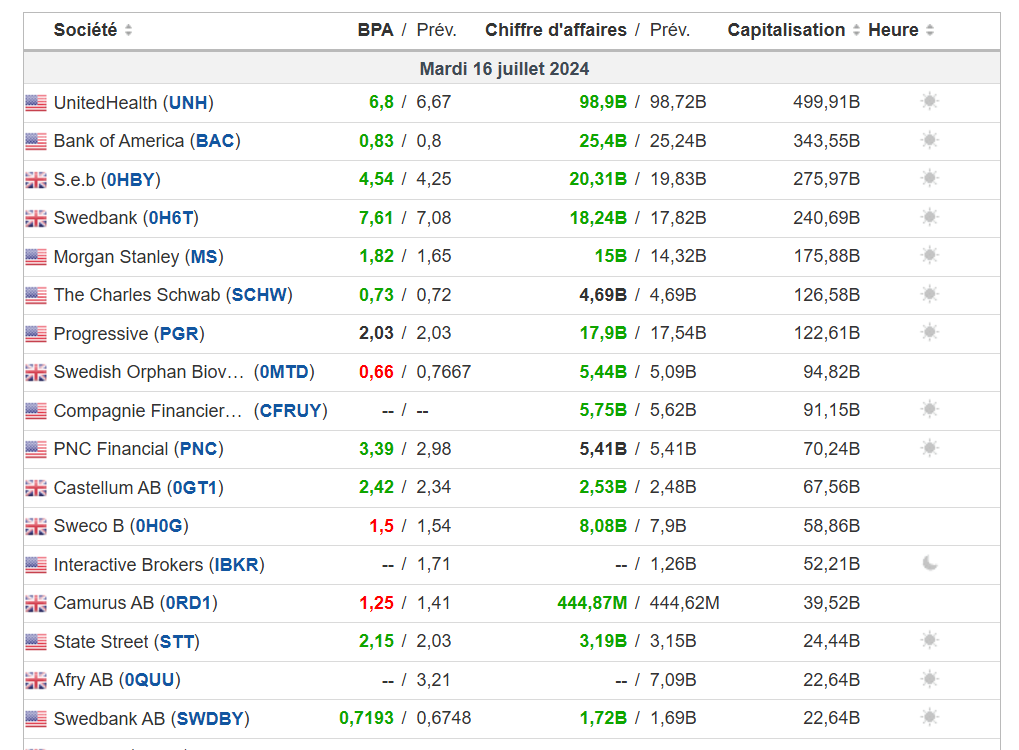Click the US flag beside Progressive

[x=36, y=334]
